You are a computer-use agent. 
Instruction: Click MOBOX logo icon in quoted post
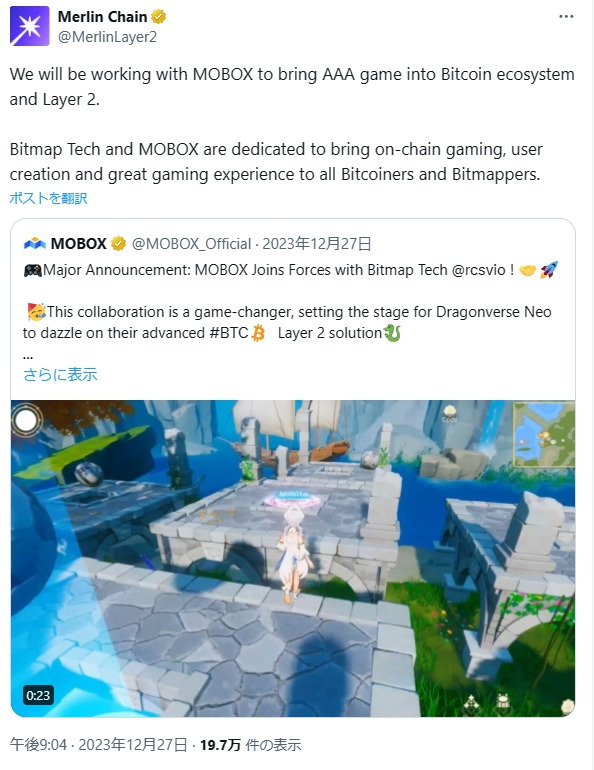34,243
